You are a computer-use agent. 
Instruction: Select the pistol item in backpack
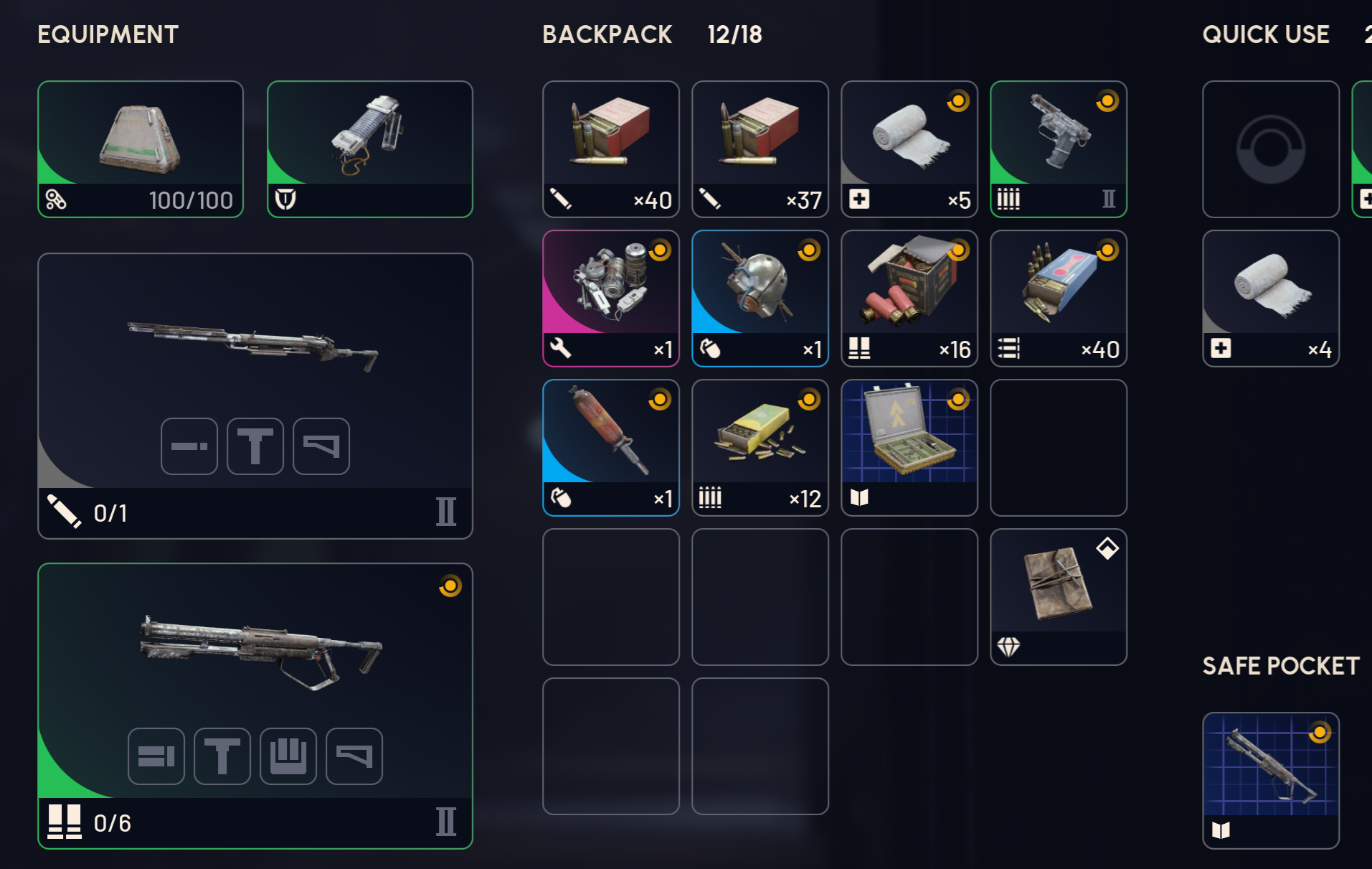point(1059,149)
